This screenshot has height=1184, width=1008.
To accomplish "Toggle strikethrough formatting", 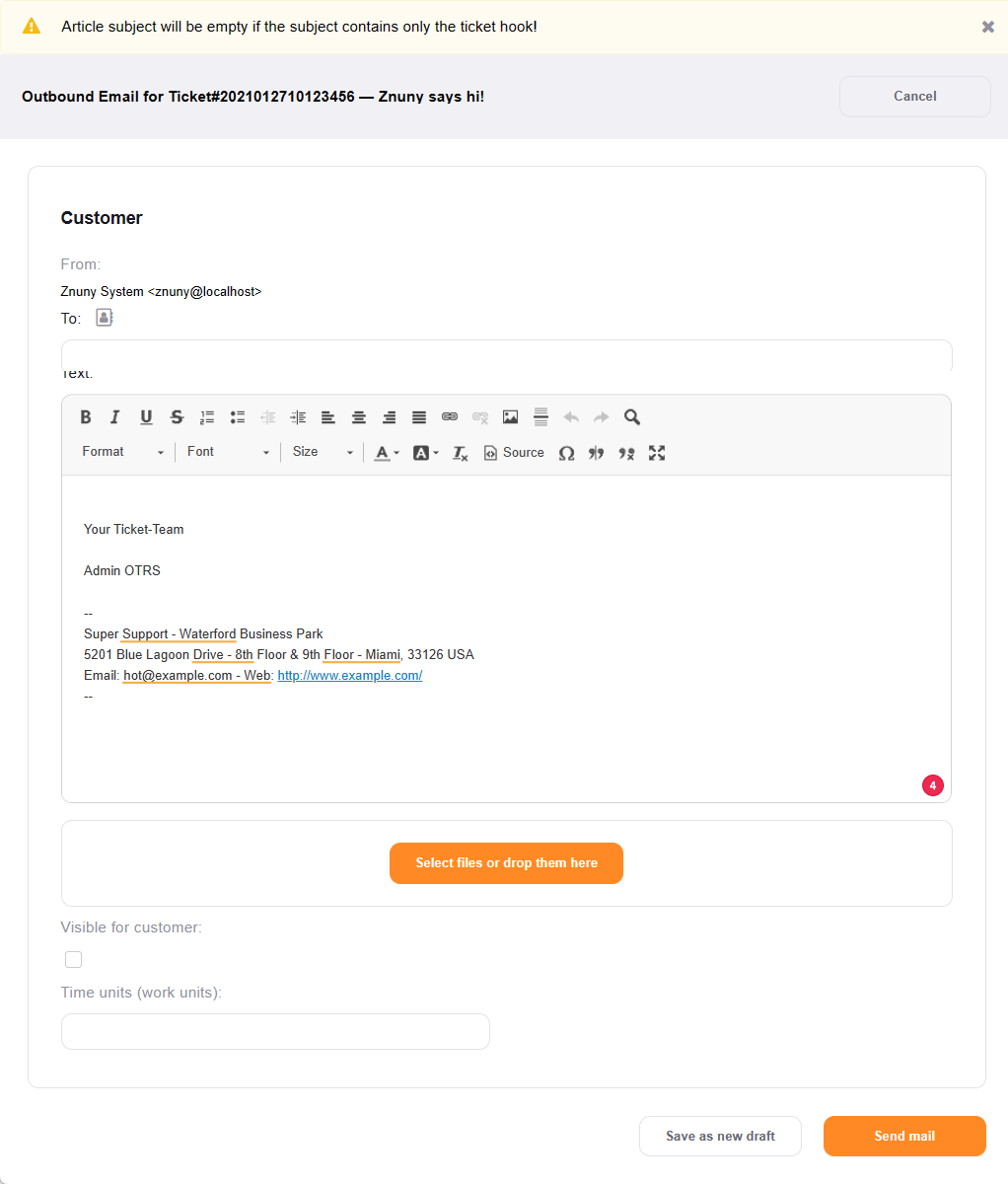I will tap(177, 416).
